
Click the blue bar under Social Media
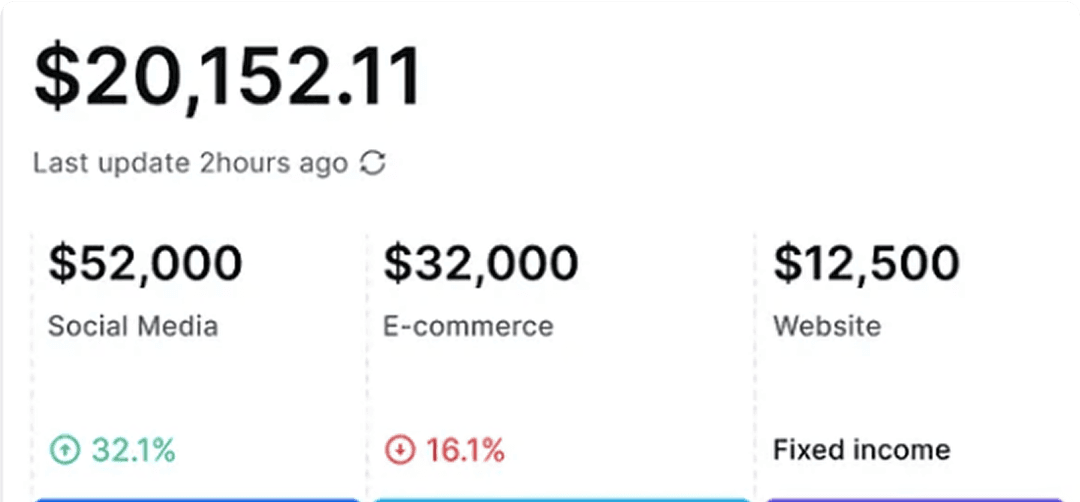pos(196,498)
